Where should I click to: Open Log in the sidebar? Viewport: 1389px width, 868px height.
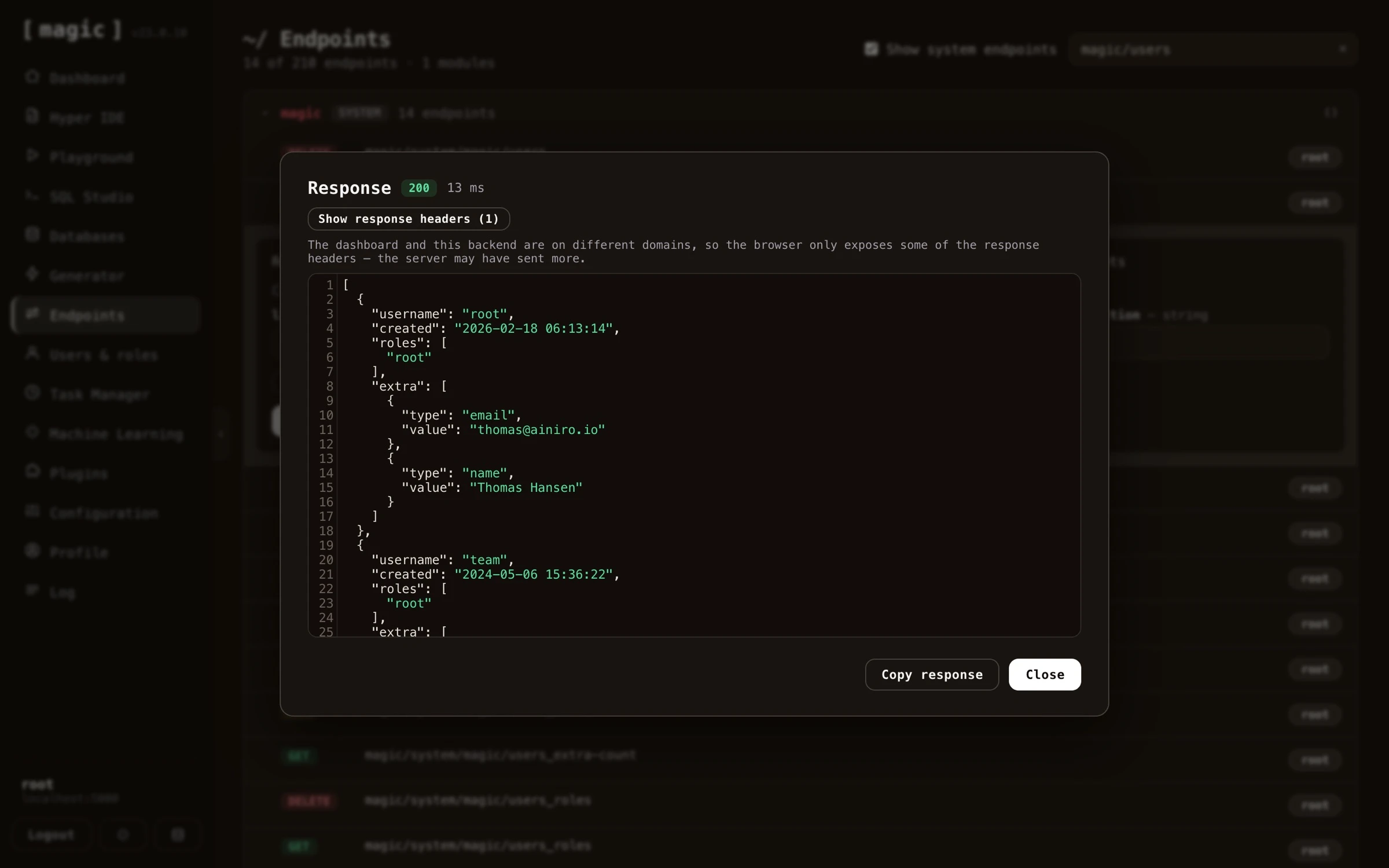coord(105,592)
